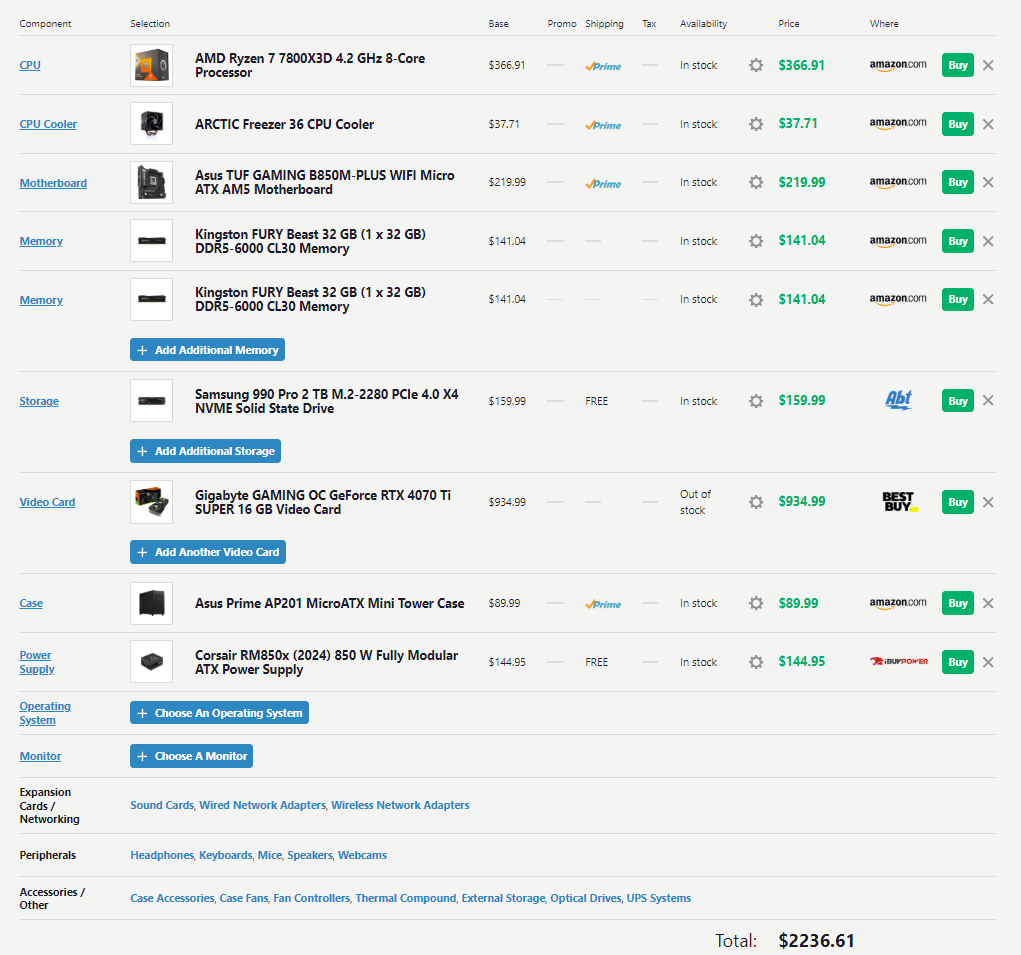
Task: Open the Monitor component link
Action: (x=40, y=756)
